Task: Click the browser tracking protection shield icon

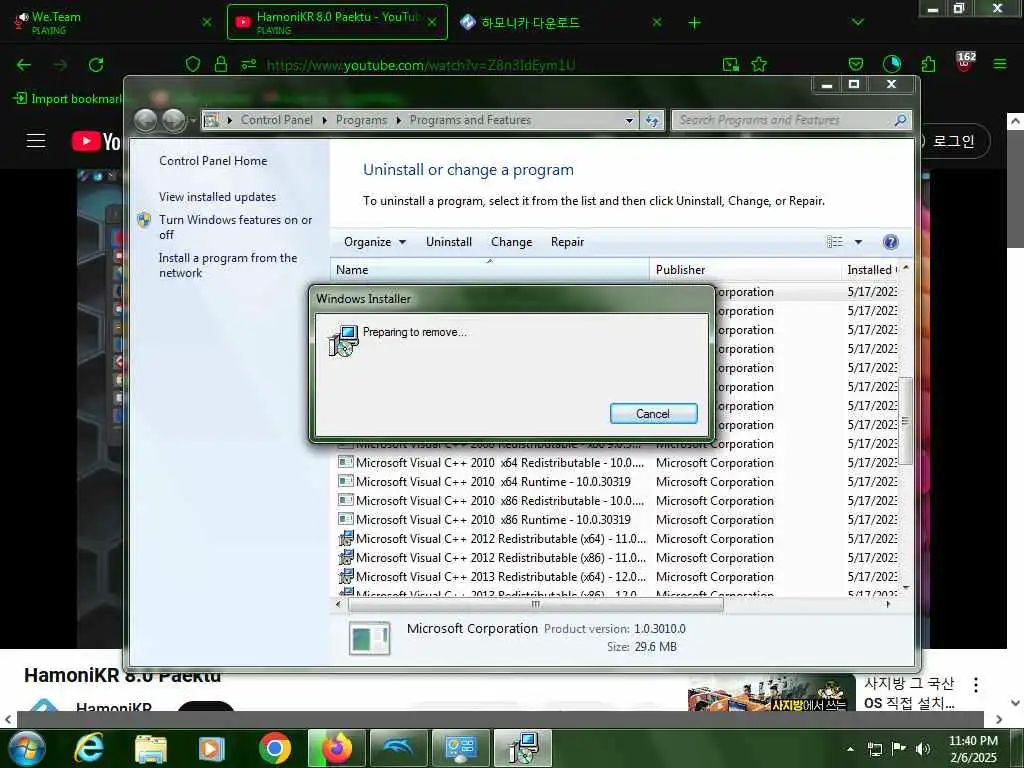Action: [193, 64]
